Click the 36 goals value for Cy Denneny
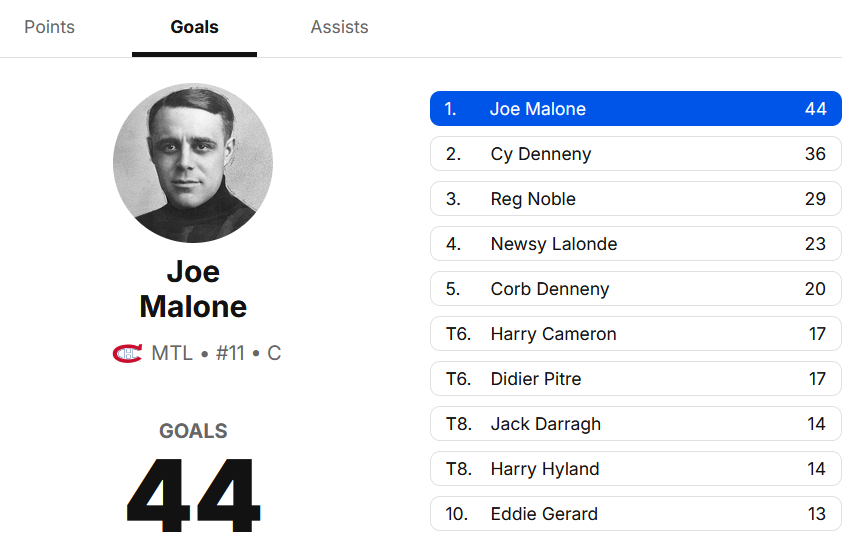 coord(815,154)
